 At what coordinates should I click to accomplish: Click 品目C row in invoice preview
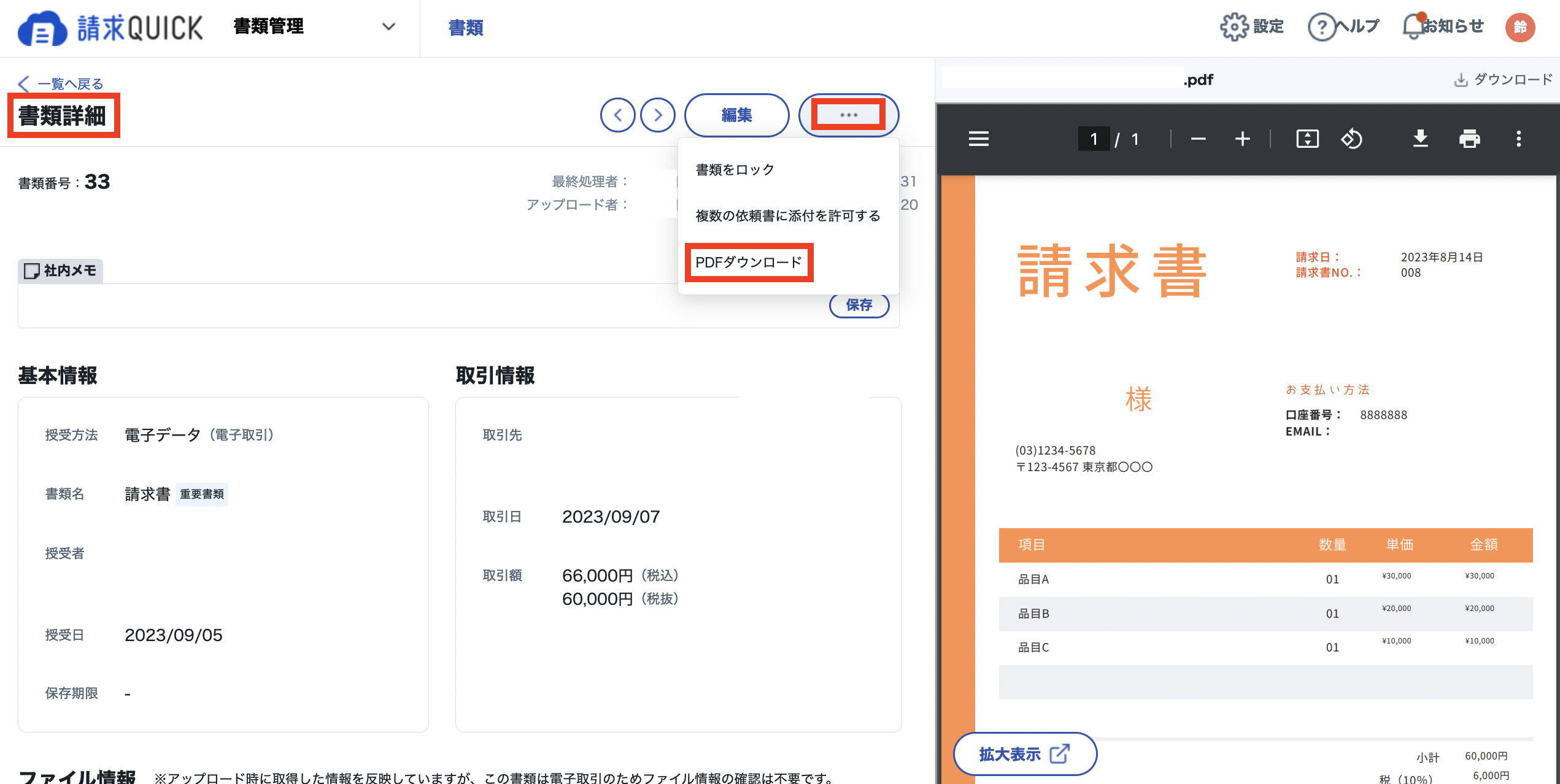1265,648
